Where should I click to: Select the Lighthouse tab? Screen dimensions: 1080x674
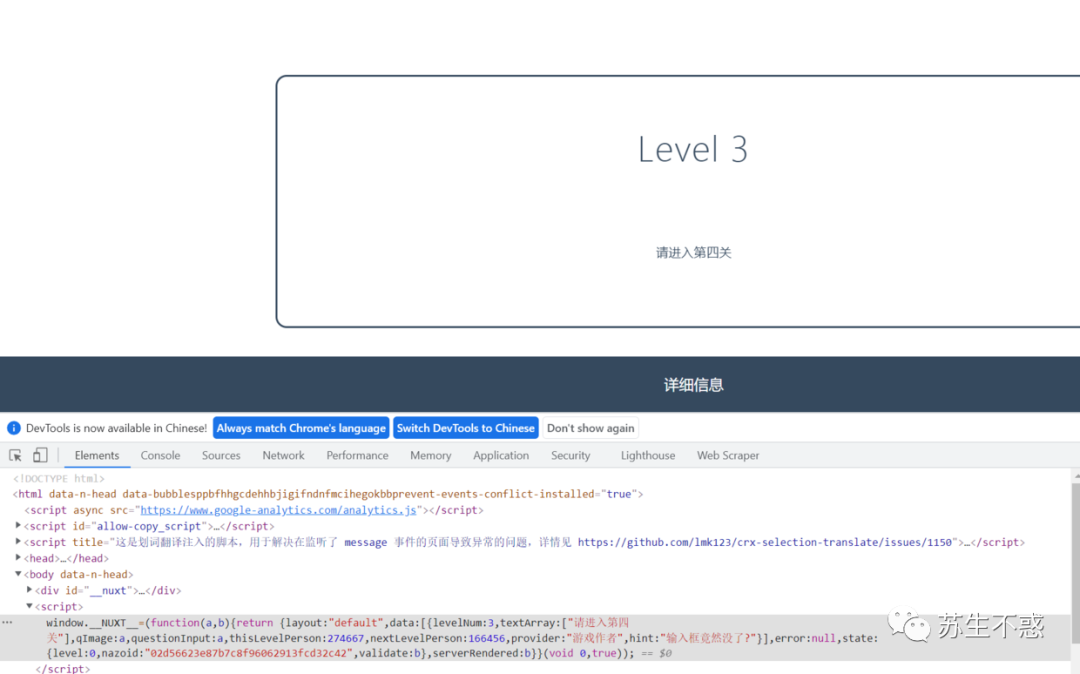(647, 455)
